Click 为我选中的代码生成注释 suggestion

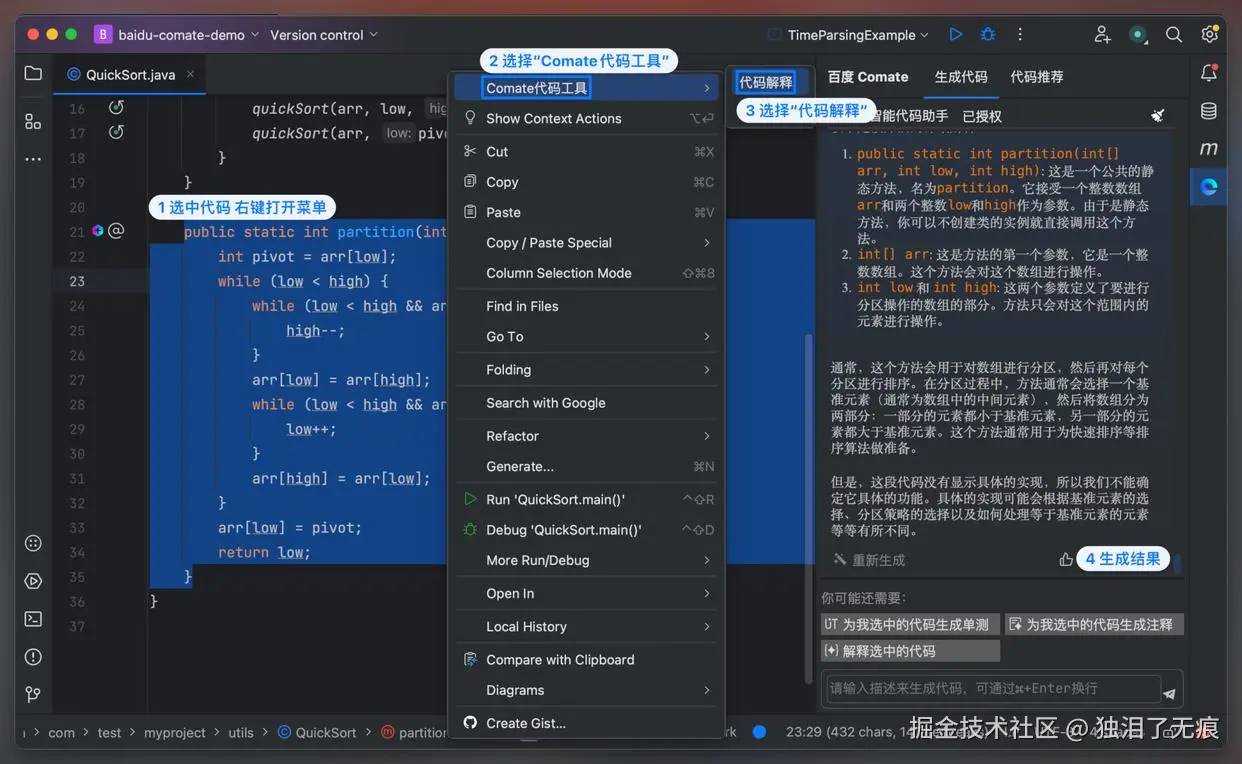click(x=1094, y=624)
